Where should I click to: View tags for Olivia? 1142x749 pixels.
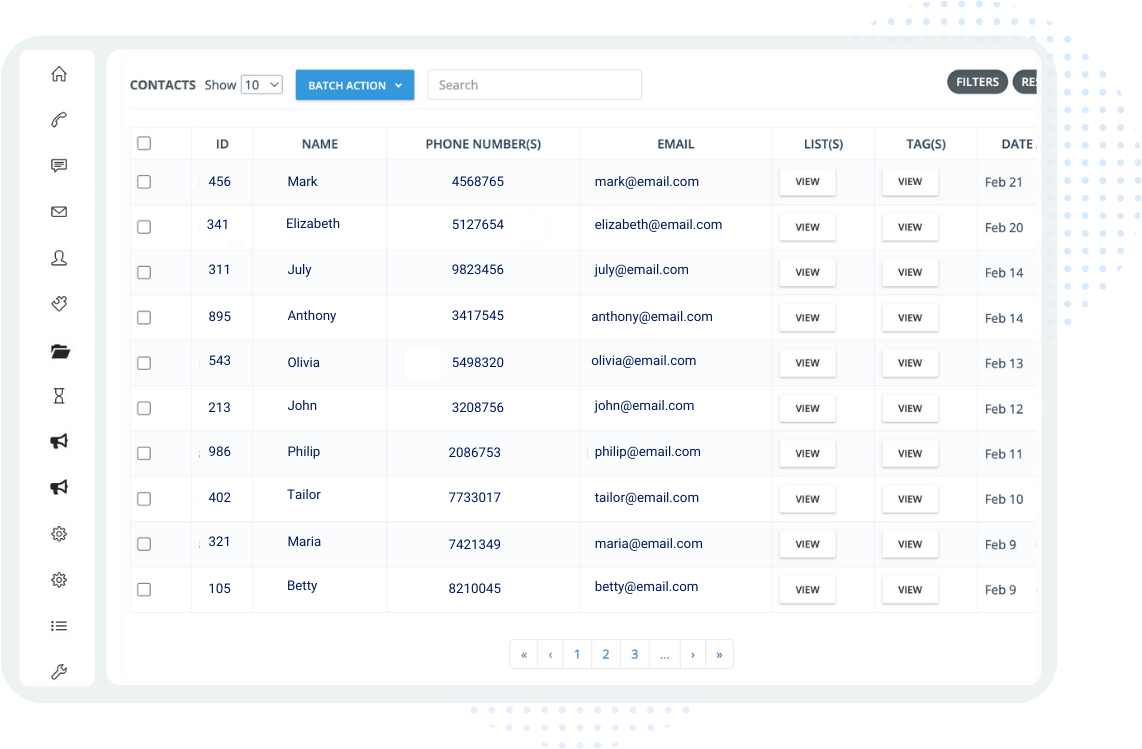910,363
